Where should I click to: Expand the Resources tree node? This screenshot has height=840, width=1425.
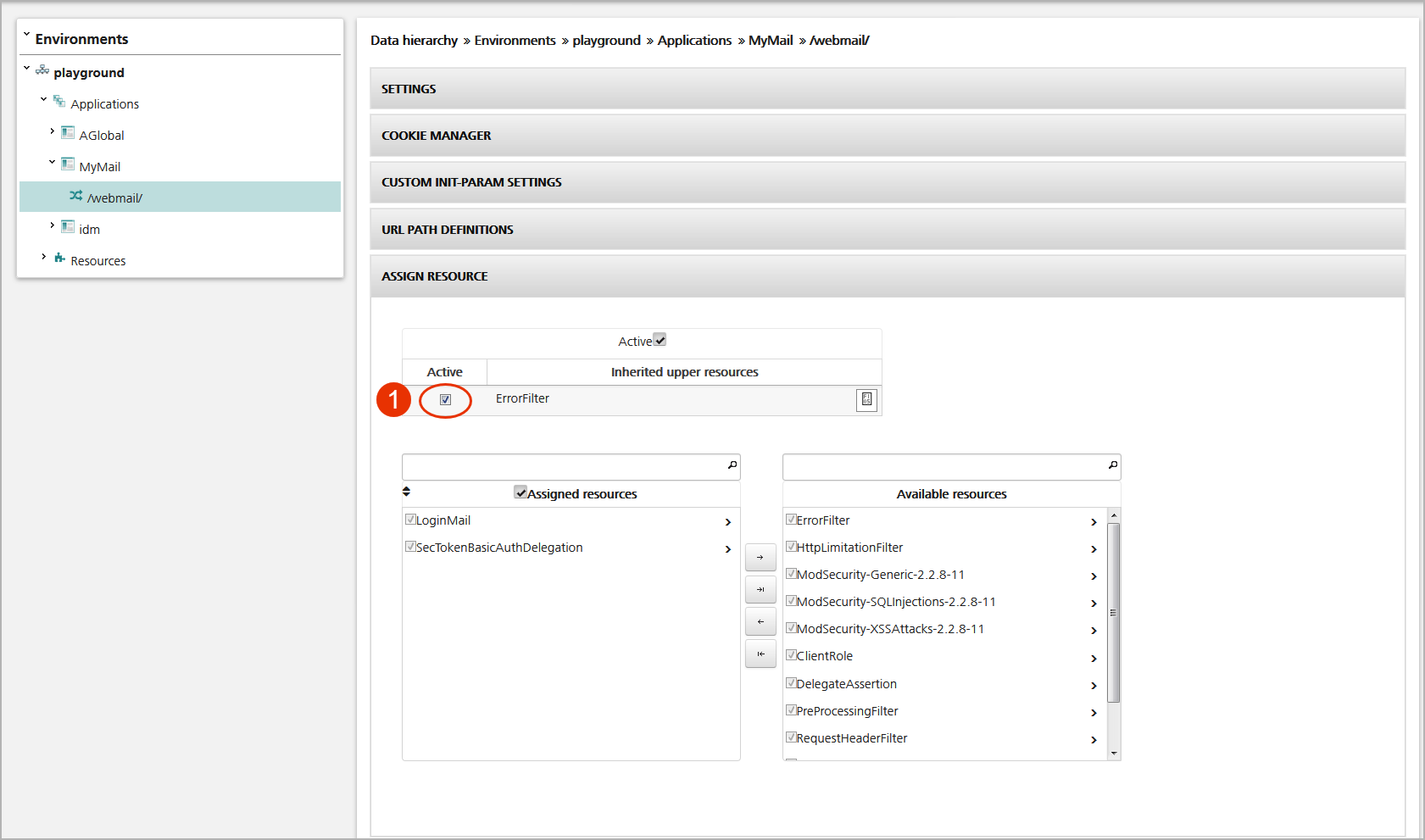pos(43,257)
